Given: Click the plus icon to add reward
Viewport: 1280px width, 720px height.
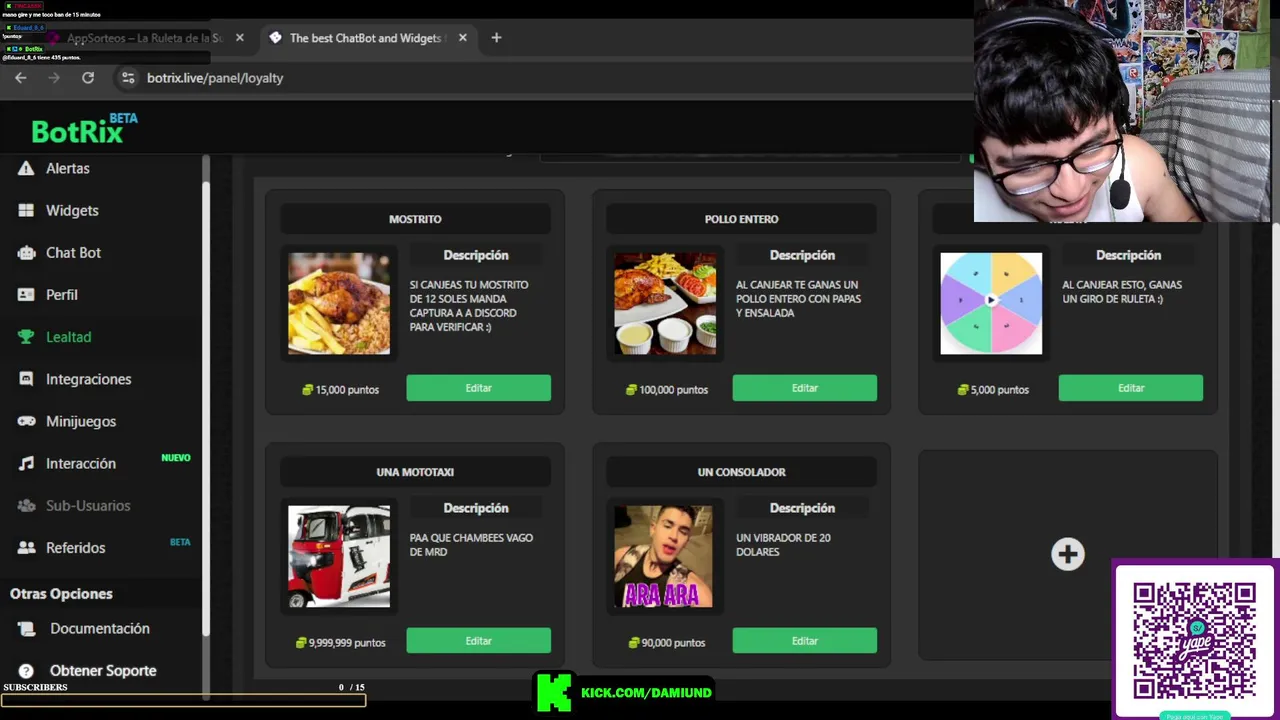Looking at the screenshot, I should pyautogui.click(x=1067, y=554).
